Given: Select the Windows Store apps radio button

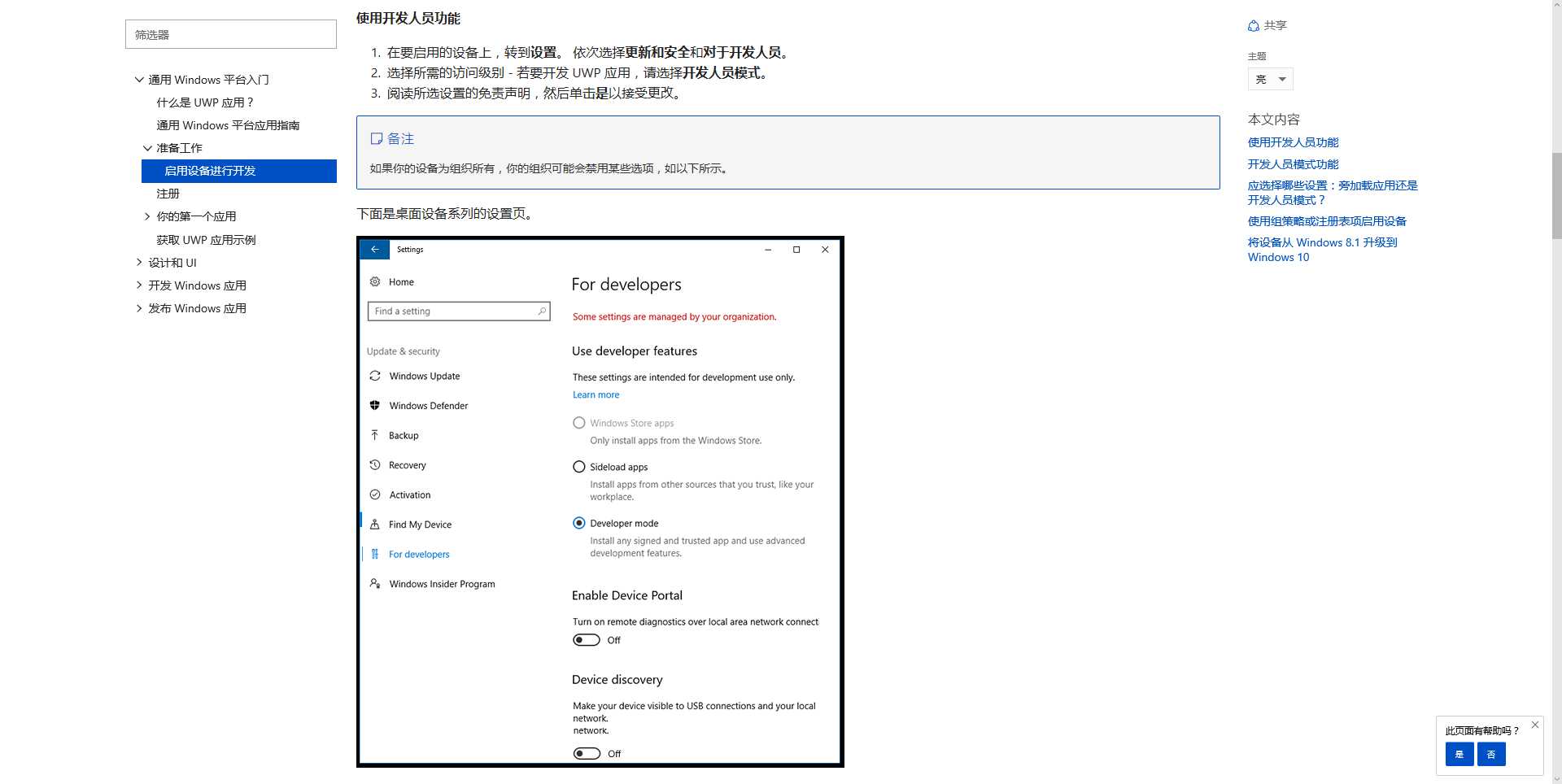Looking at the screenshot, I should click(579, 423).
